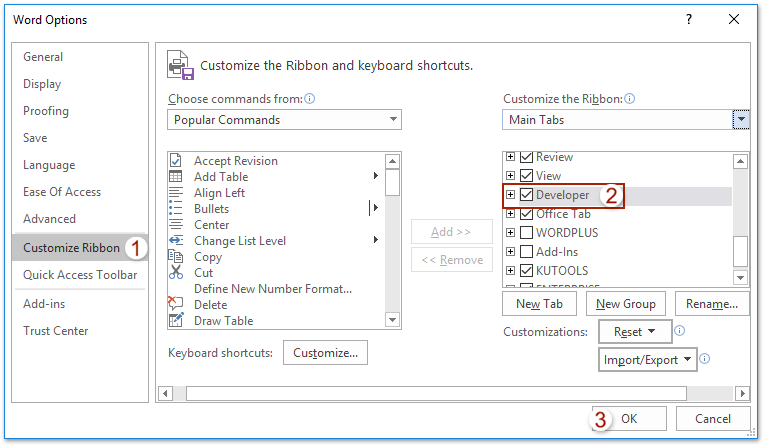Image resolution: width=767 pixels, height=447 pixels.
Task: Expand the Developer tab tree node
Action: click(x=510, y=194)
